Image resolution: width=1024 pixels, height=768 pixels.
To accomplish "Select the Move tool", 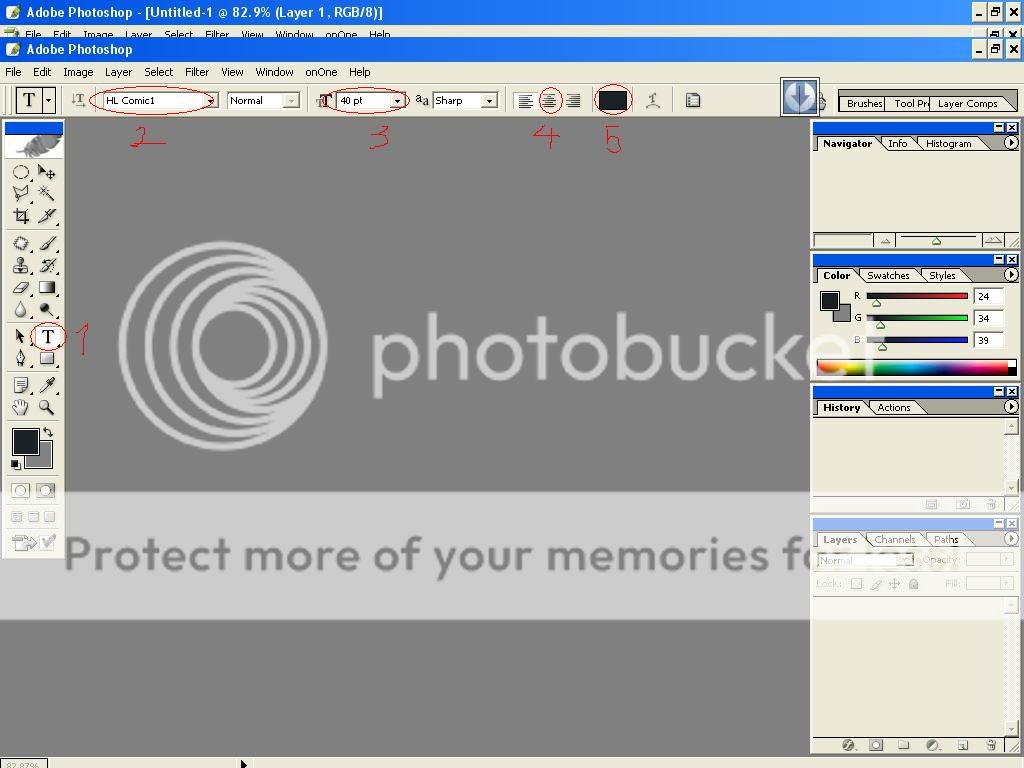I will click(46, 172).
